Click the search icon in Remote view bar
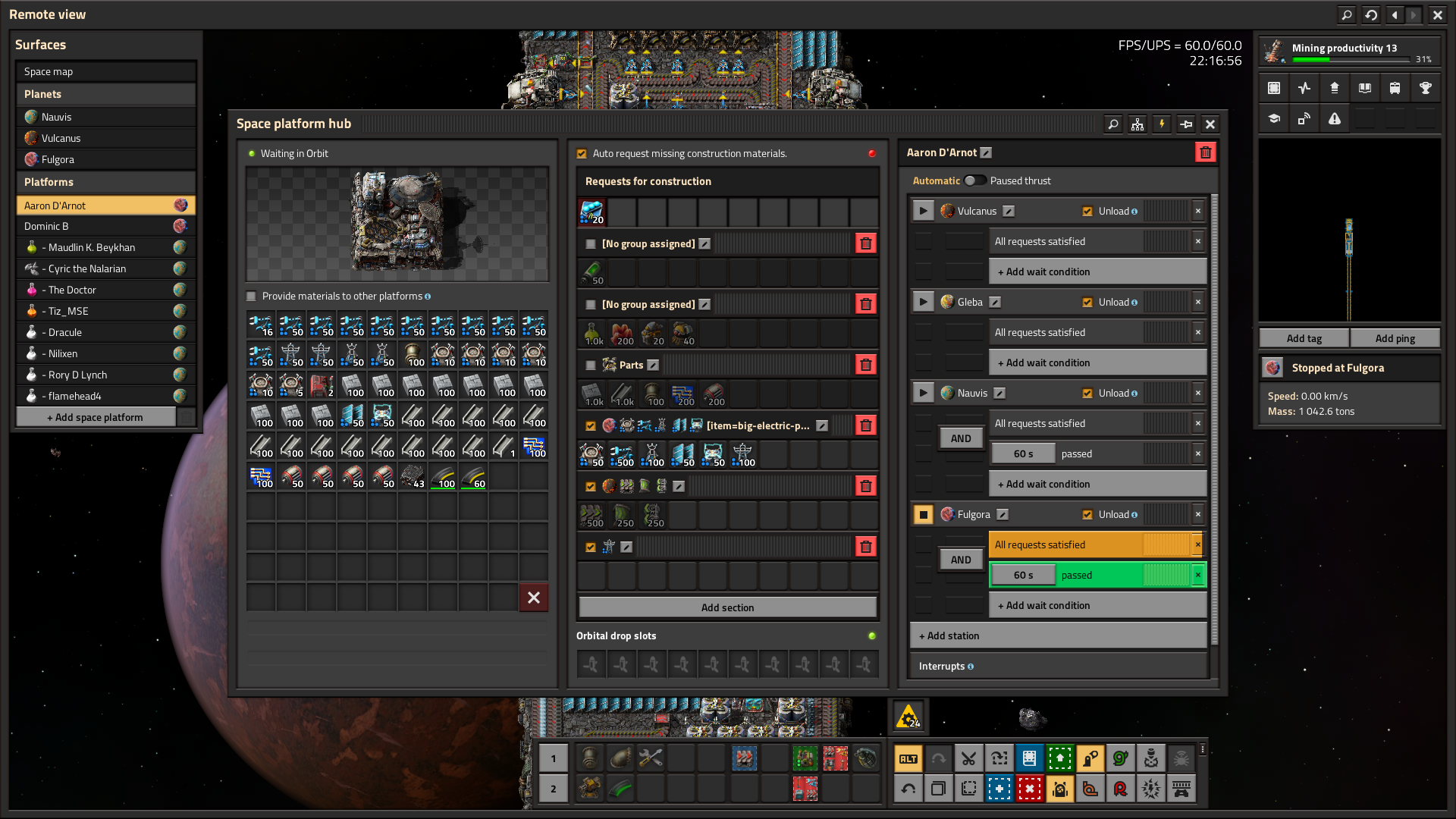The height and width of the screenshot is (819, 1456). [1347, 14]
